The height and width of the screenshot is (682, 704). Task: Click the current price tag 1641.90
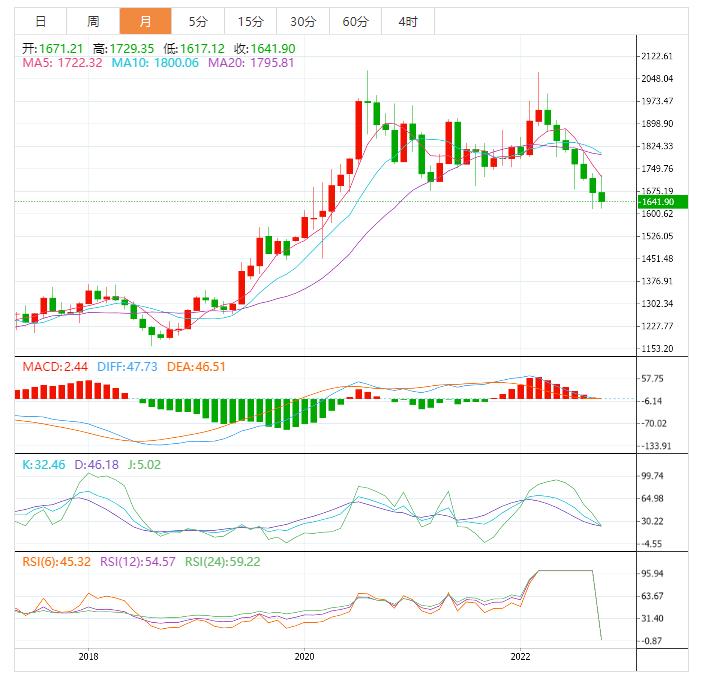coord(657,202)
